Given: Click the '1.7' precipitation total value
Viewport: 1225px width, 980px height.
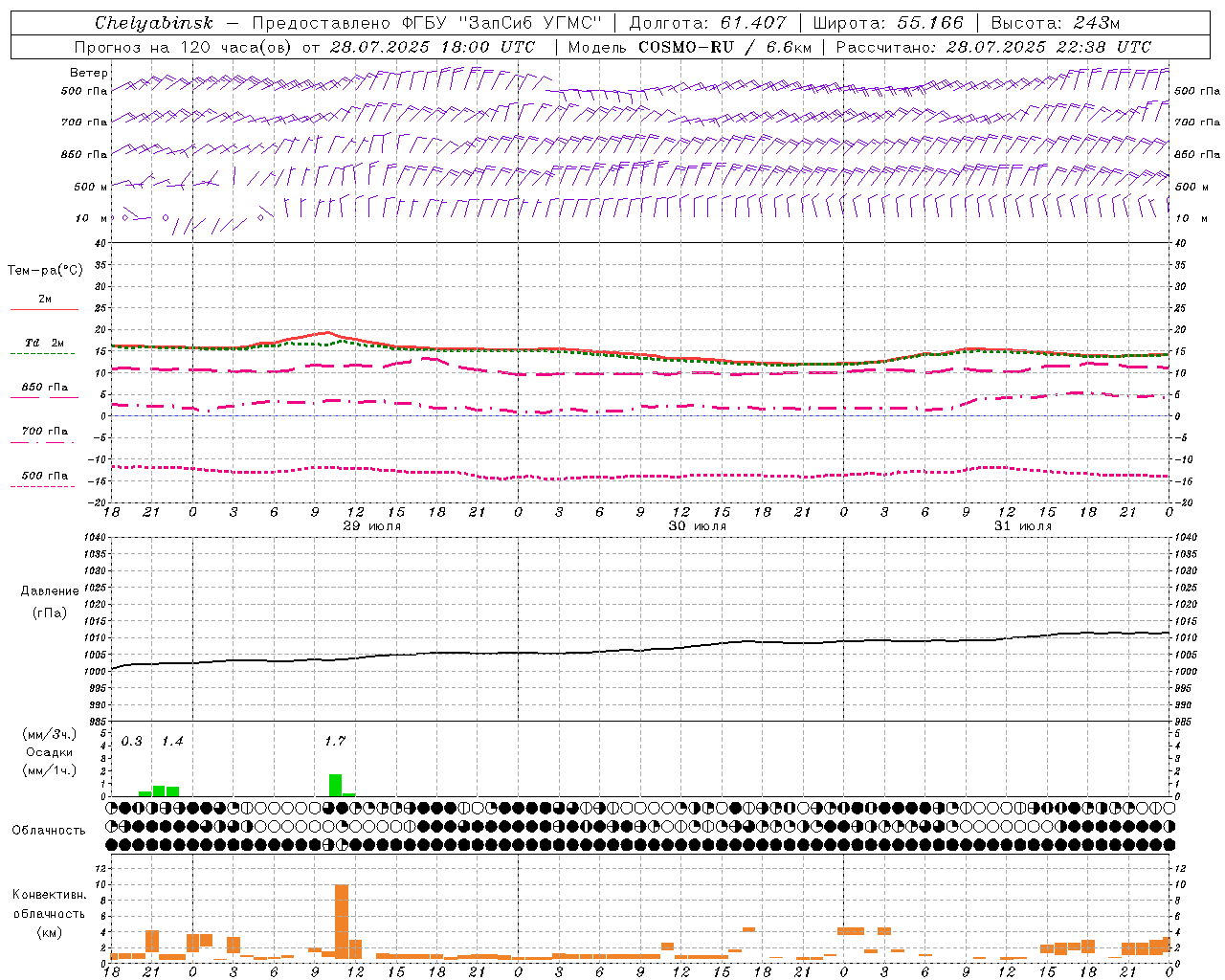Looking at the screenshot, I should [335, 741].
